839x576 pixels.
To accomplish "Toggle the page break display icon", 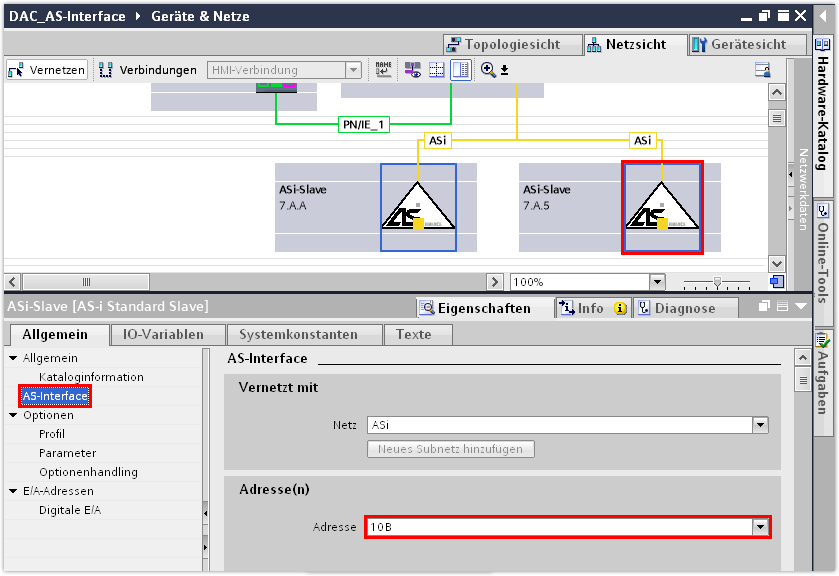I will pos(436,69).
